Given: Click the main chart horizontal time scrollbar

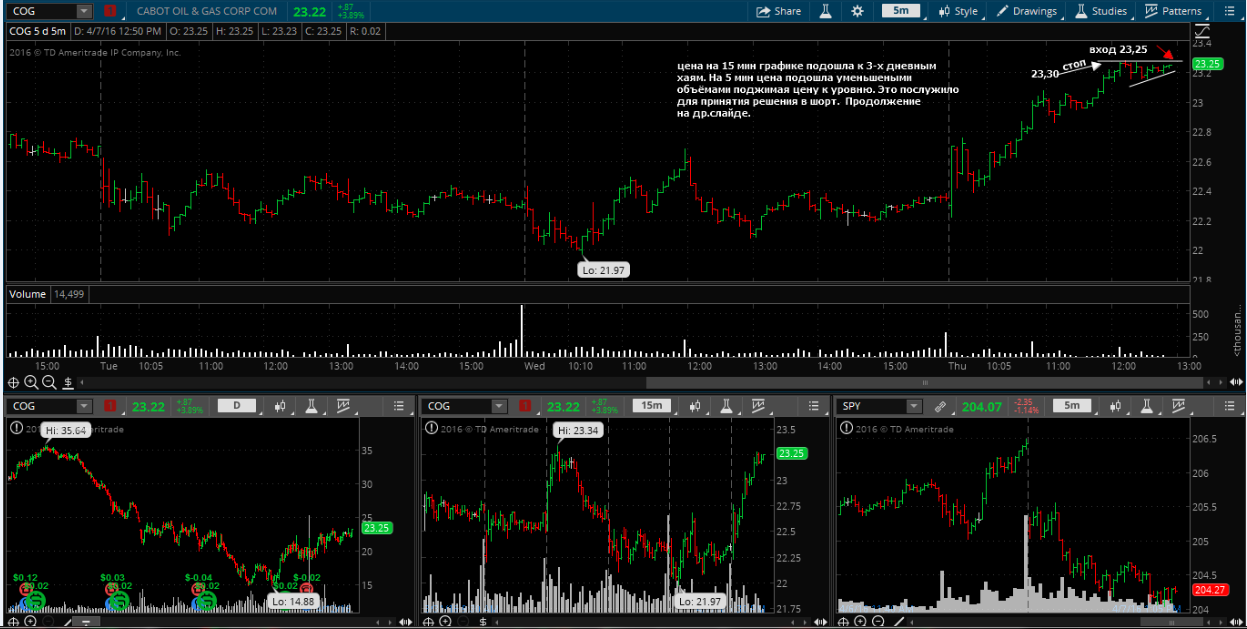Looking at the screenshot, I should point(924,382).
